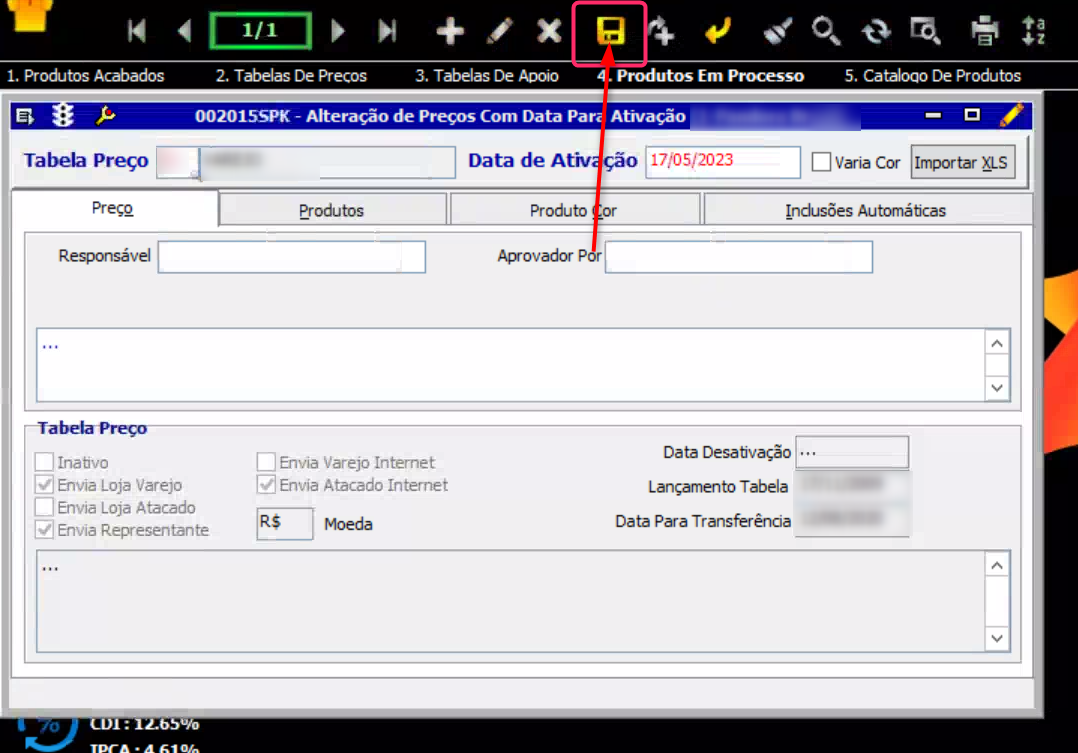The image size is (1078, 753).
Task: Click traffic light icon in title bar
Action: (63, 116)
